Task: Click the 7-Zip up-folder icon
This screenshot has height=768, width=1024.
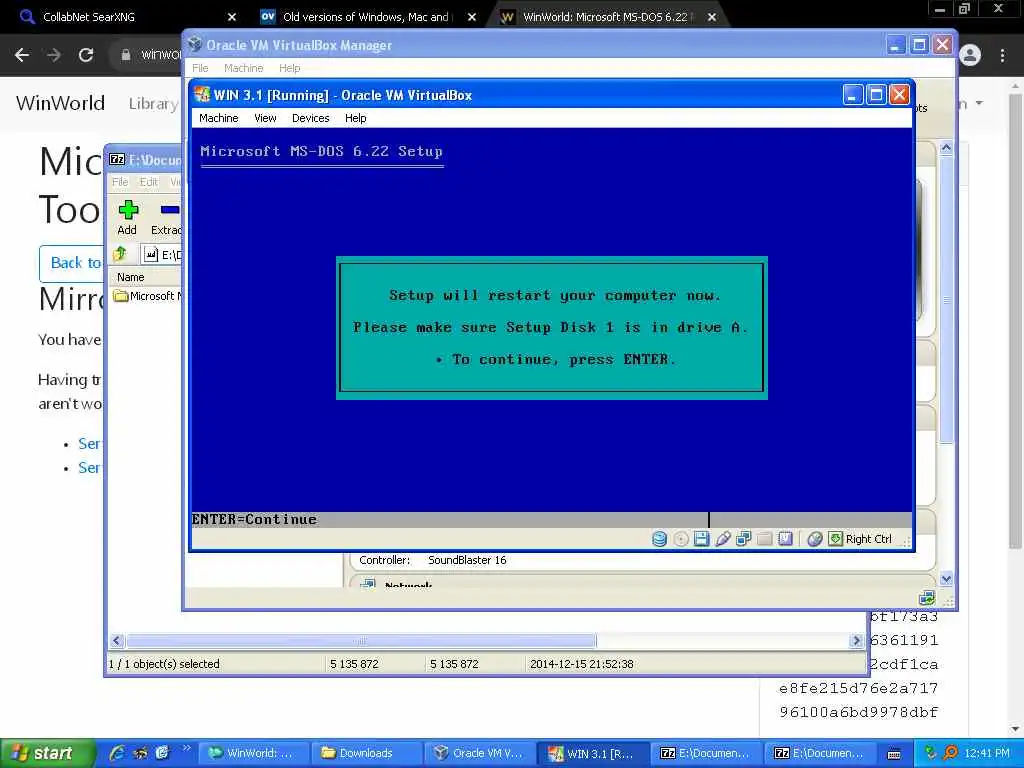Action: tap(120, 254)
